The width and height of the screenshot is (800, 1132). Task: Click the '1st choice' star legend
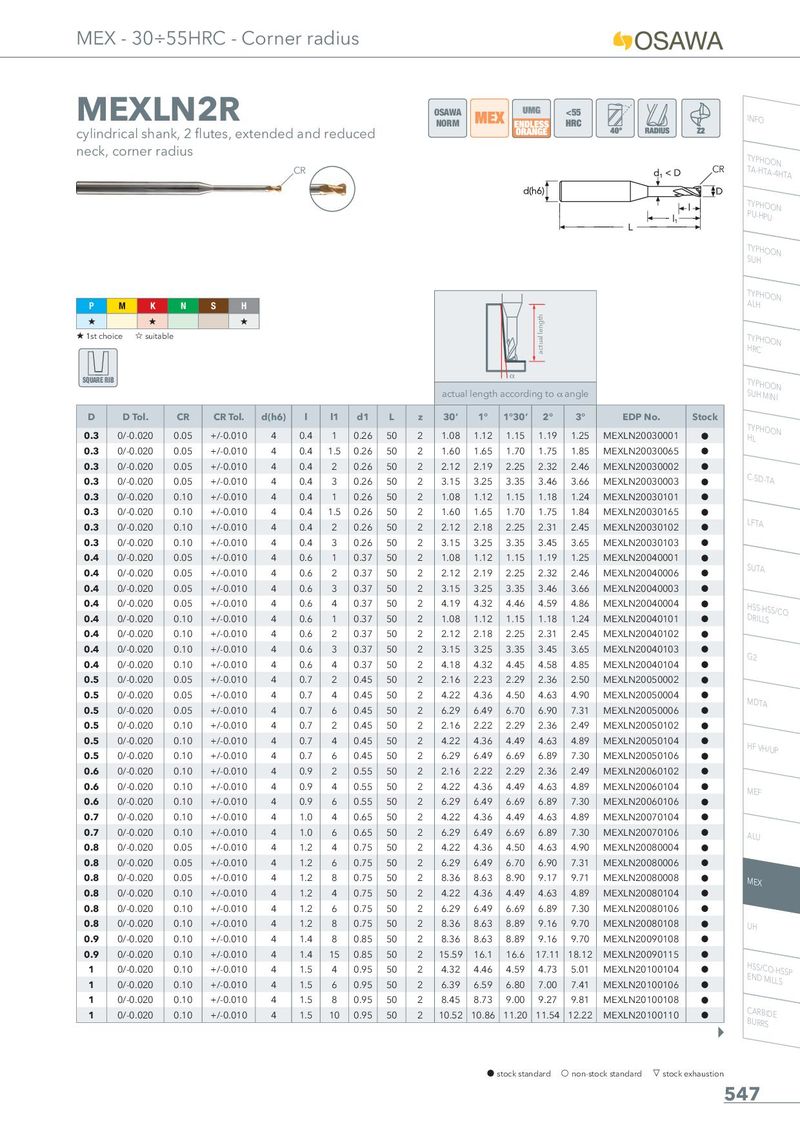(100, 336)
